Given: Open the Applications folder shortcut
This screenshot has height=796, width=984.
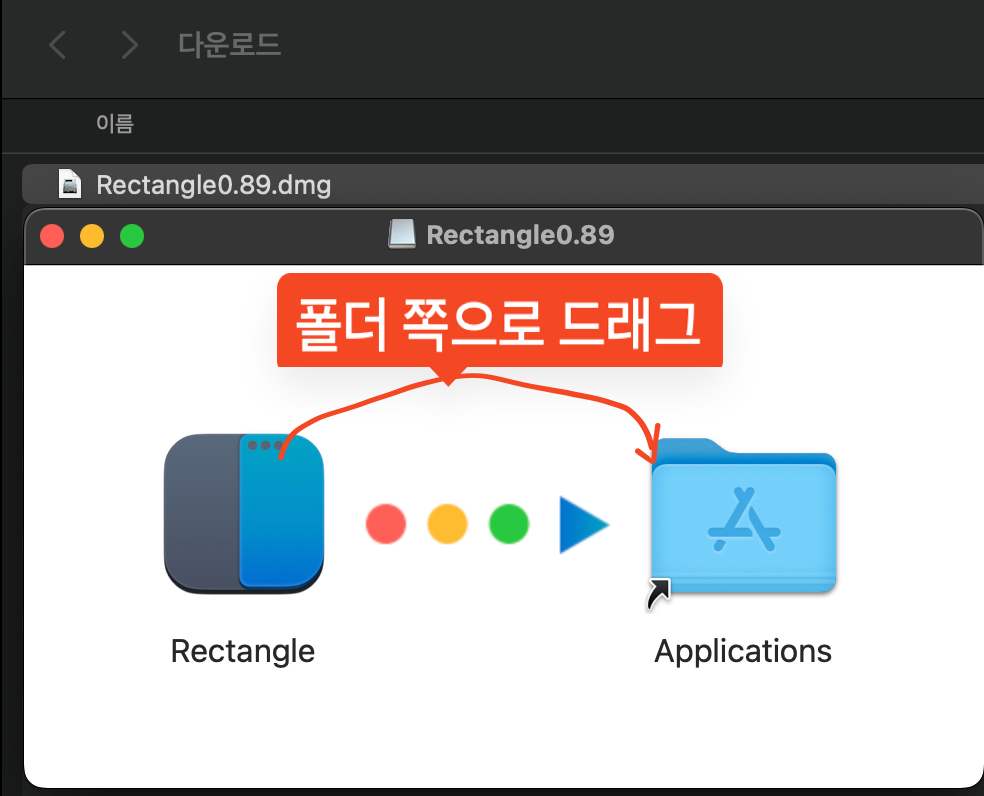Looking at the screenshot, I should click(x=744, y=516).
